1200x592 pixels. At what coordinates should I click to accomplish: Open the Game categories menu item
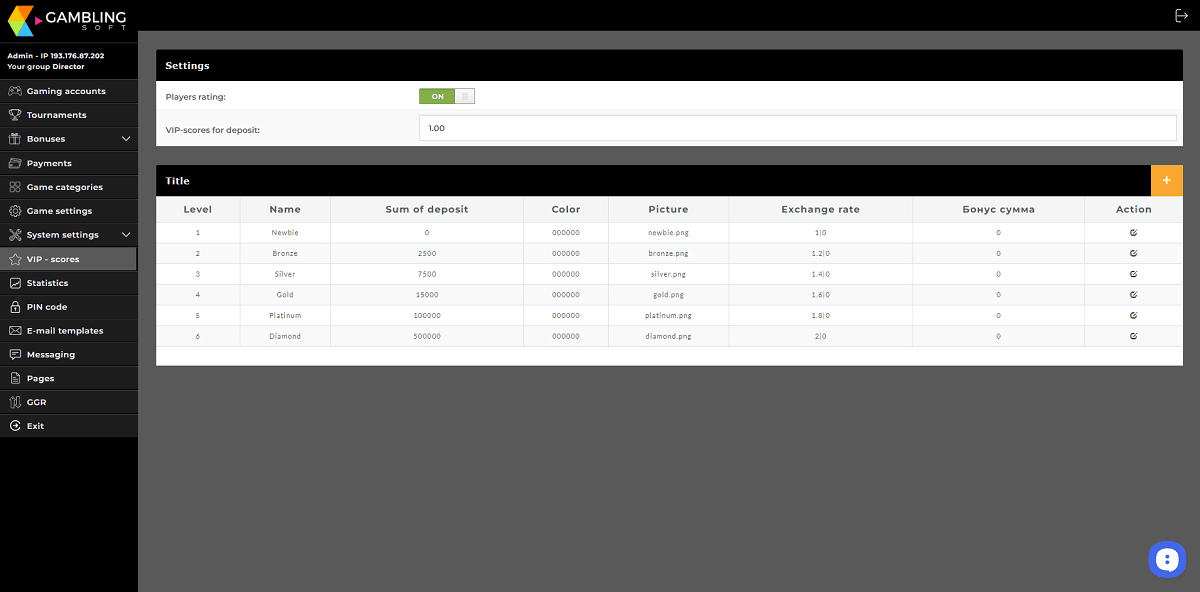point(68,187)
